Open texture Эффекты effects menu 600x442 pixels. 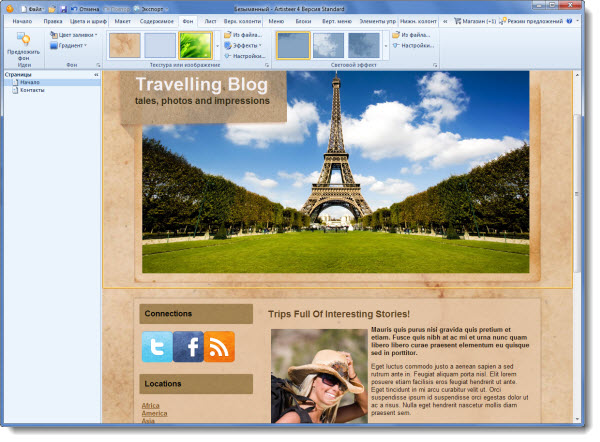click(x=246, y=45)
